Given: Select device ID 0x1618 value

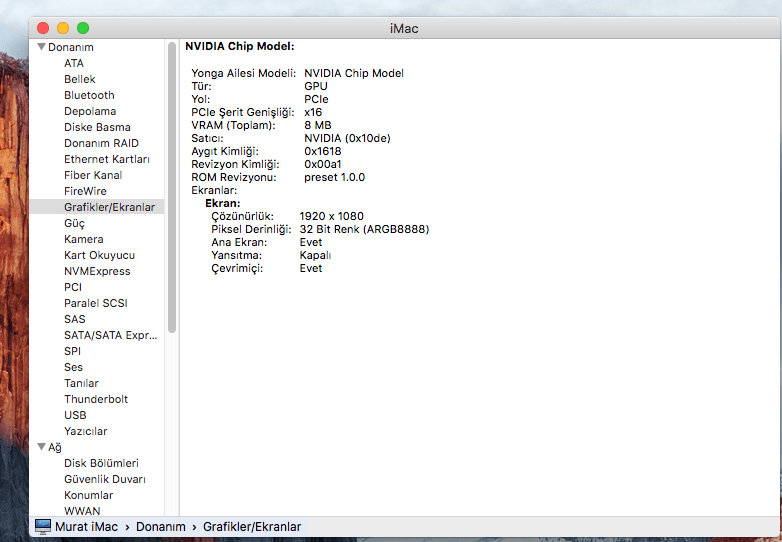Looking at the screenshot, I should tap(323, 151).
